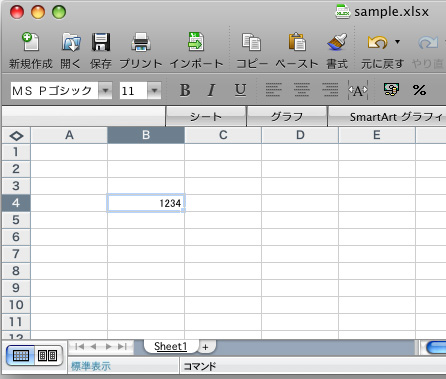Toggle bold formatting
The image size is (446, 379).
185,90
